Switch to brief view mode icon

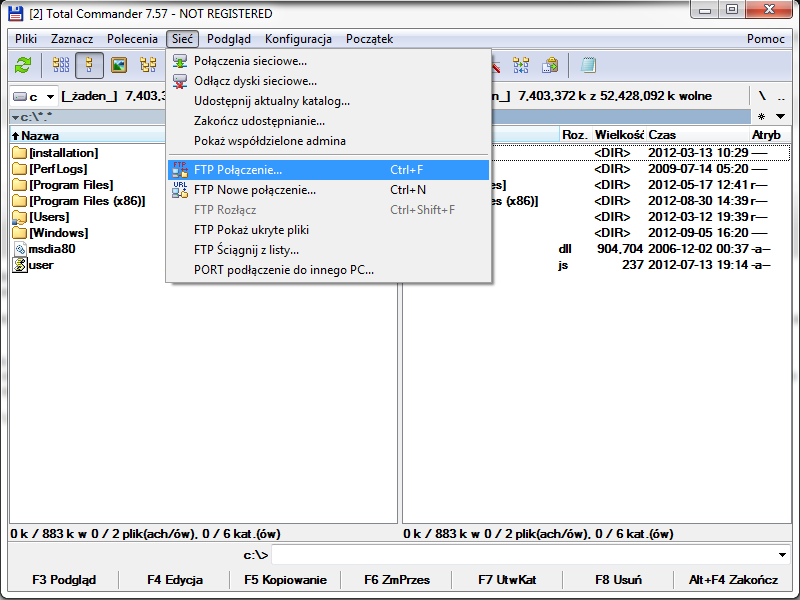[x=61, y=65]
